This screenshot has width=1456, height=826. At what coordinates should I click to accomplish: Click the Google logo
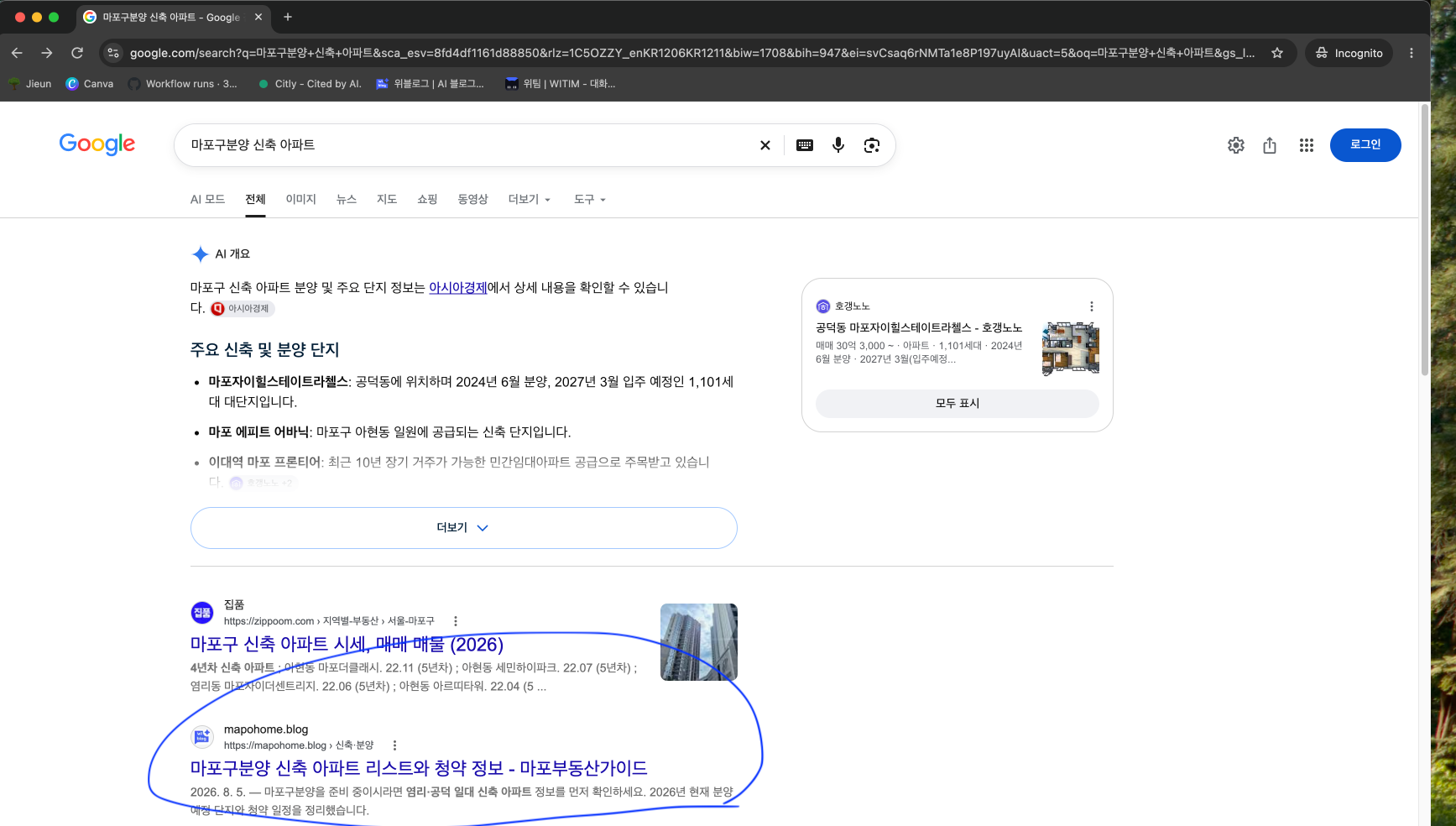point(97,144)
